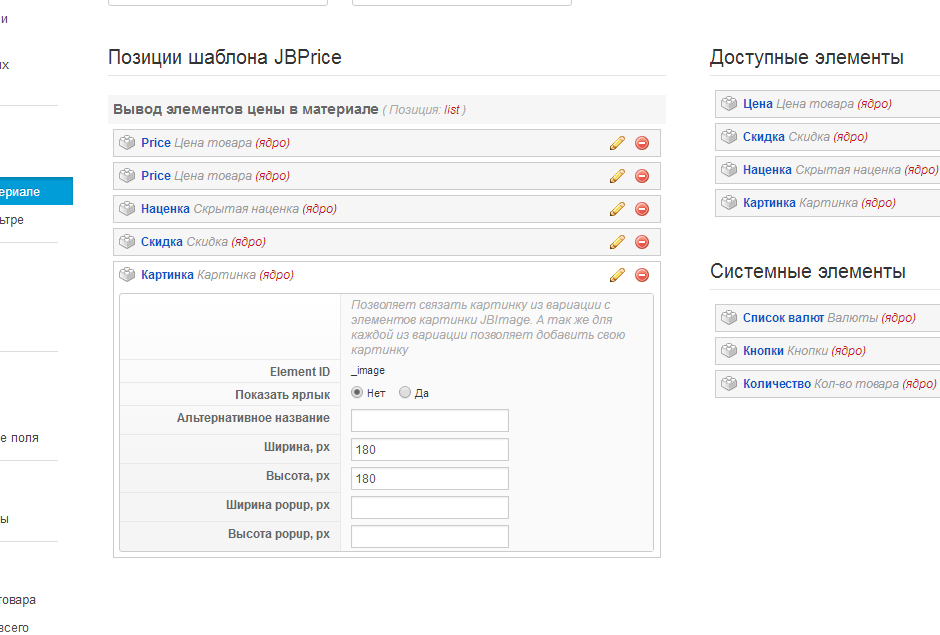Click the Кнопки system element name

(763, 351)
